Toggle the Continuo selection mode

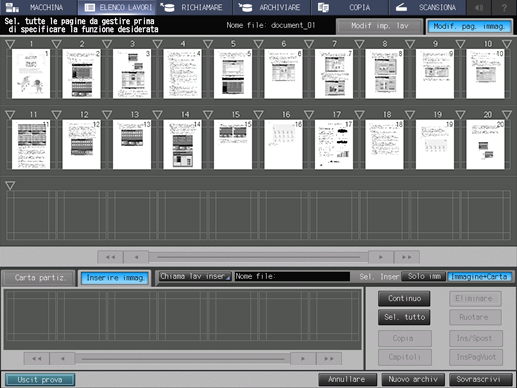click(404, 298)
